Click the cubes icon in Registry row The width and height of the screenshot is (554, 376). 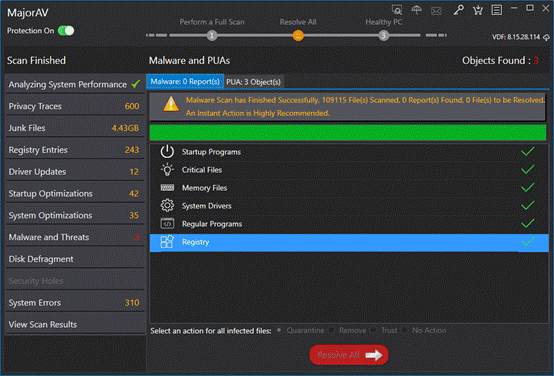(x=167, y=242)
